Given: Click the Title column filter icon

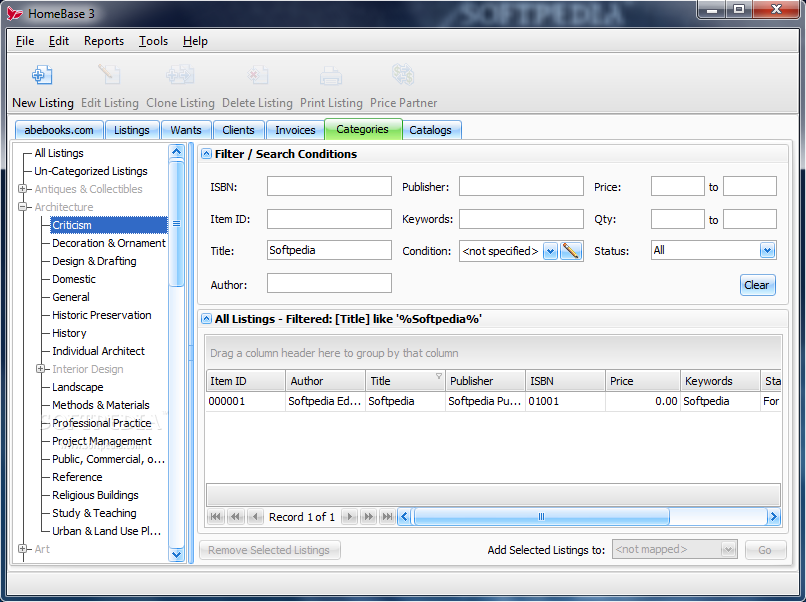Looking at the screenshot, I should coord(438,376).
